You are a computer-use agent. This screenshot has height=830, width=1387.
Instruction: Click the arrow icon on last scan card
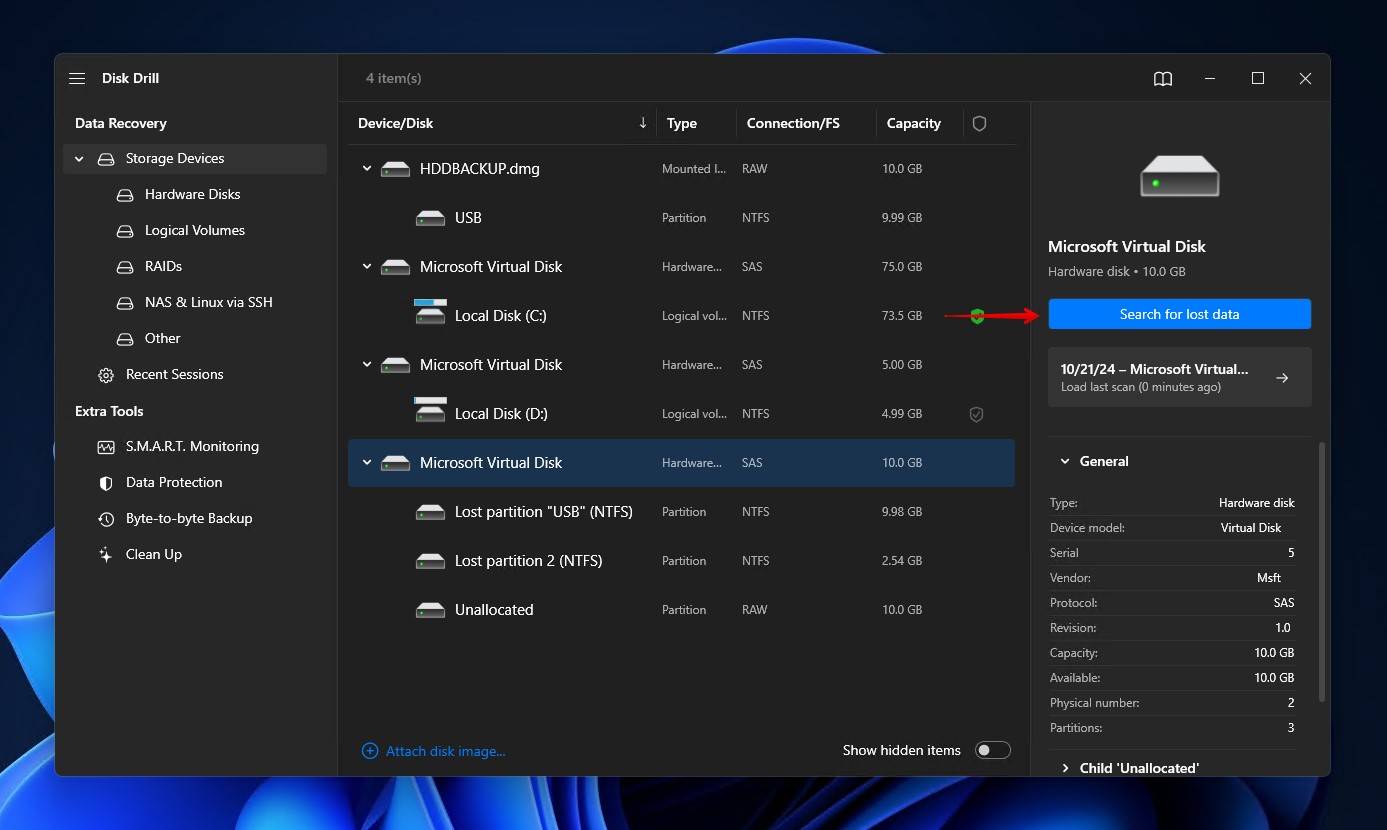click(x=1282, y=378)
